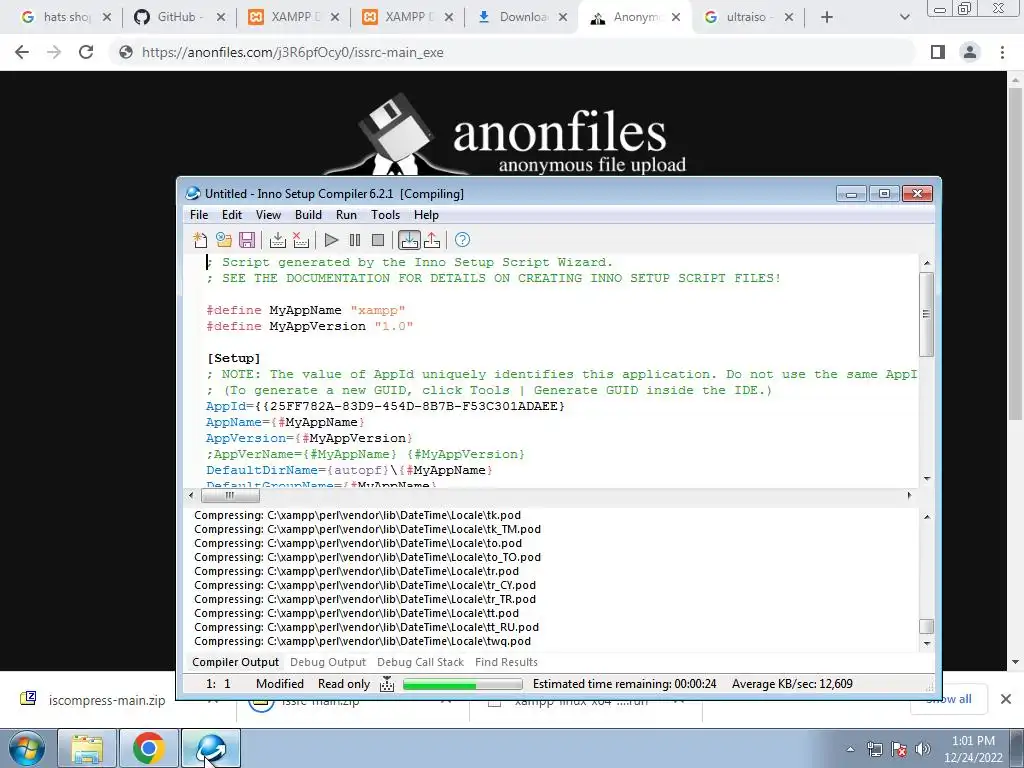Click the DefaultDirName line in script
Viewport: 1024px width, 768px height.
349,470
